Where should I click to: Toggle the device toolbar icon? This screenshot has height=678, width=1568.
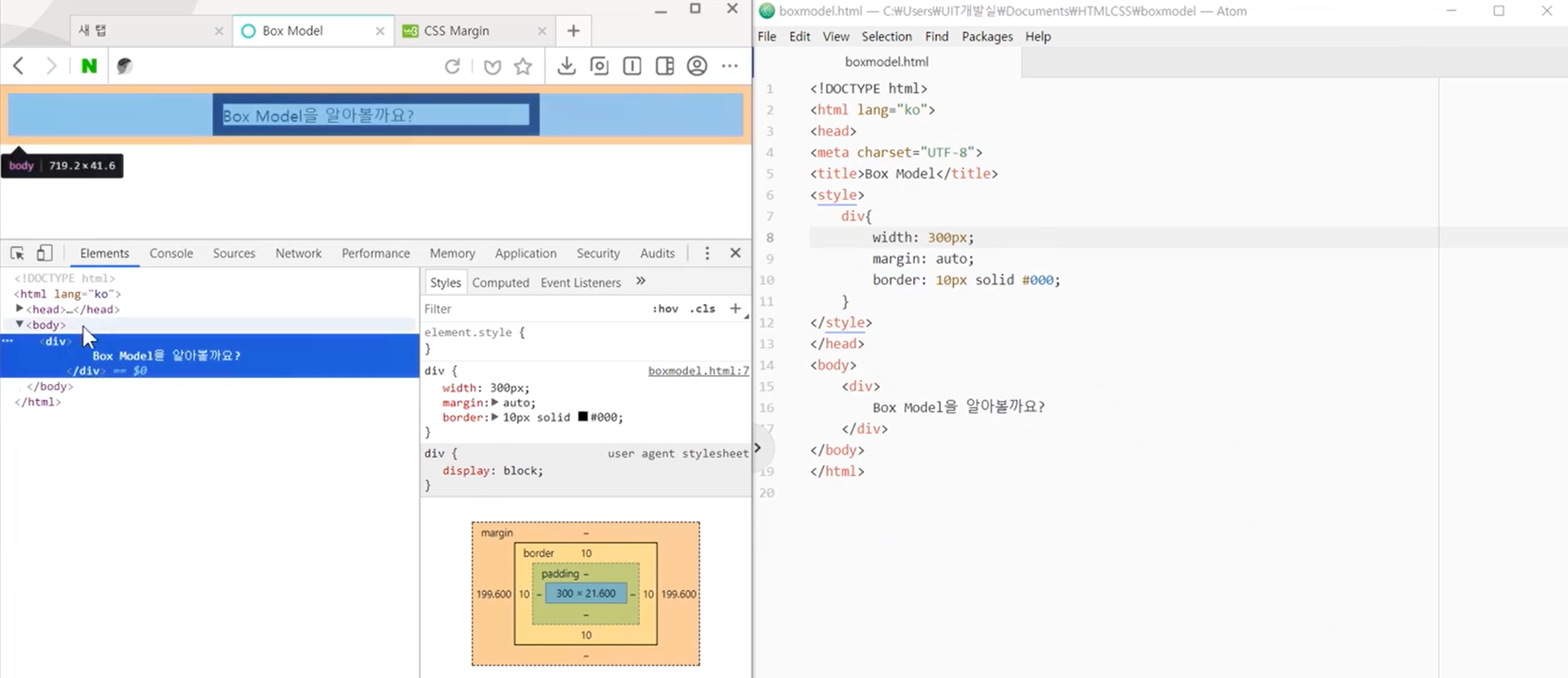pos(45,253)
